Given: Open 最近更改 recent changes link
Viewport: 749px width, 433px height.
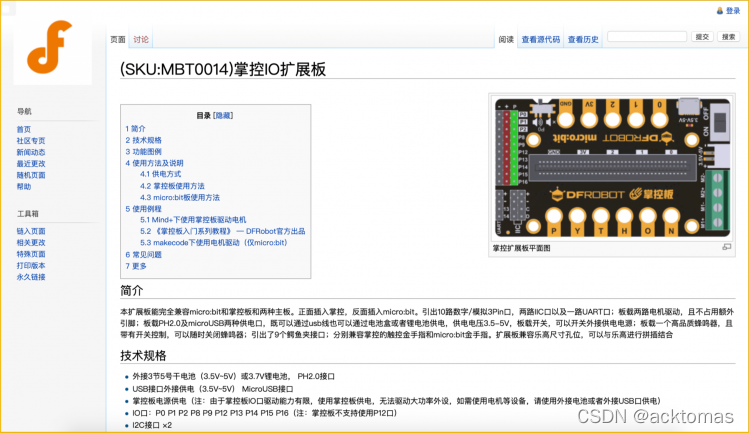Looking at the screenshot, I should click(x=31, y=164).
